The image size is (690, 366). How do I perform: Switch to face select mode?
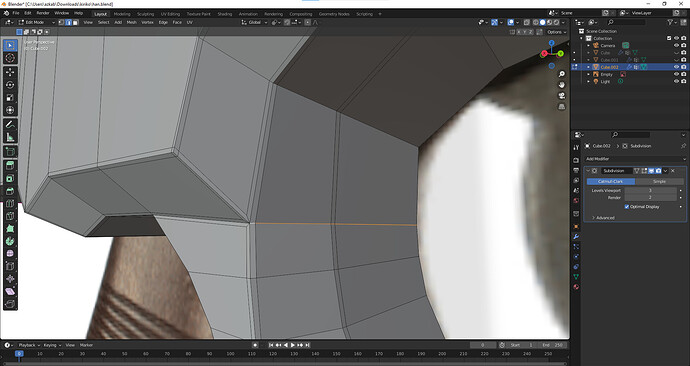point(76,22)
